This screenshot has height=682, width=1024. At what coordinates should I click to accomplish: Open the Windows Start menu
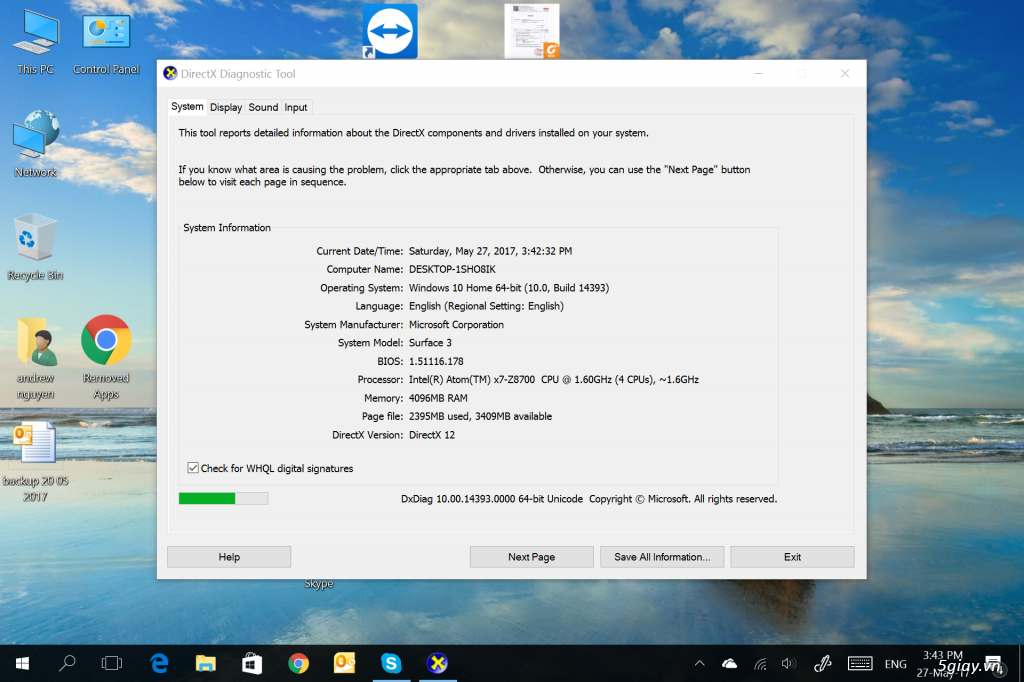tap(21, 662)
